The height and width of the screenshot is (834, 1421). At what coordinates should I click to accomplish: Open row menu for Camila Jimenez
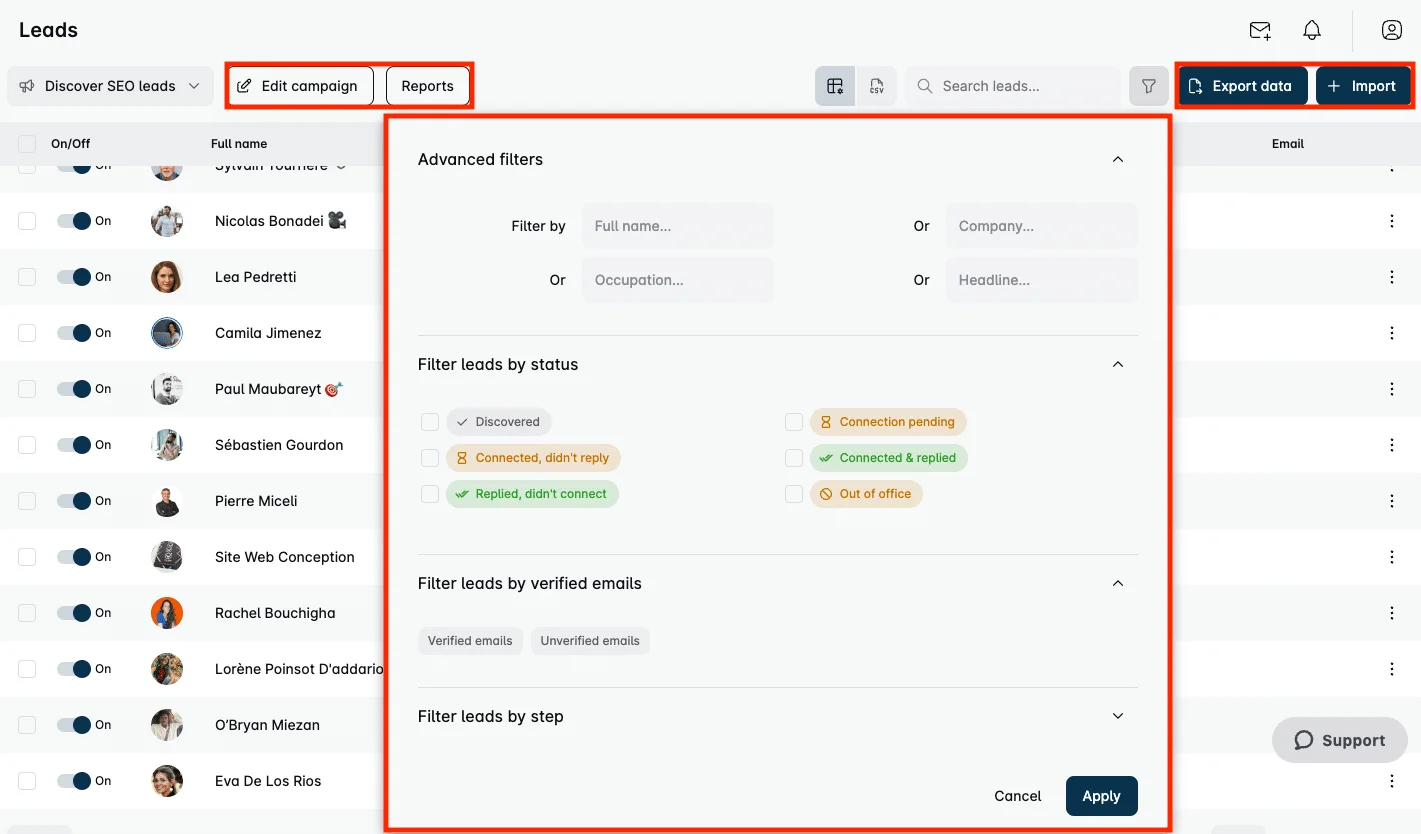point(1392,333)
